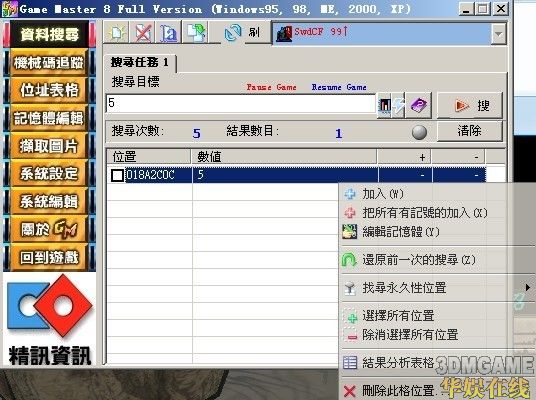
Task: Check the box for address 018A2C0C
Action: pos(117,175)
